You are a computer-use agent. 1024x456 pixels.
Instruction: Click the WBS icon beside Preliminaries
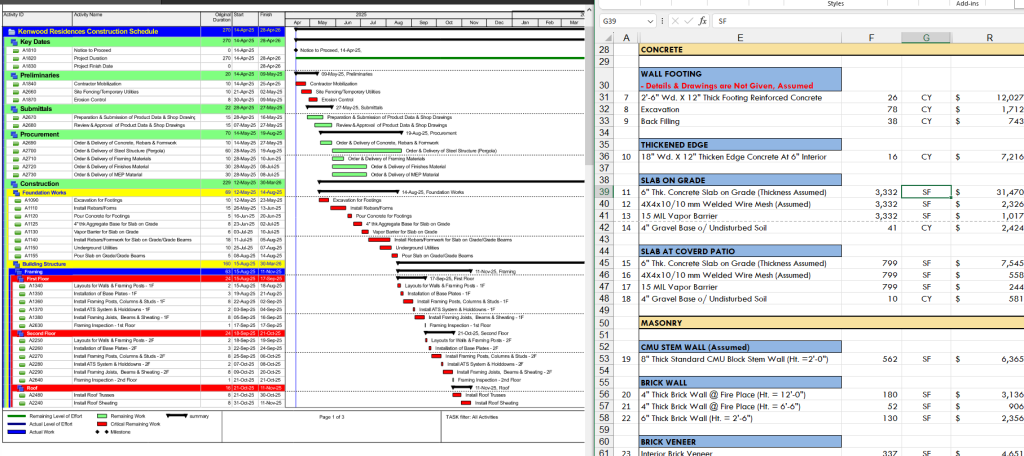(14, 75)
